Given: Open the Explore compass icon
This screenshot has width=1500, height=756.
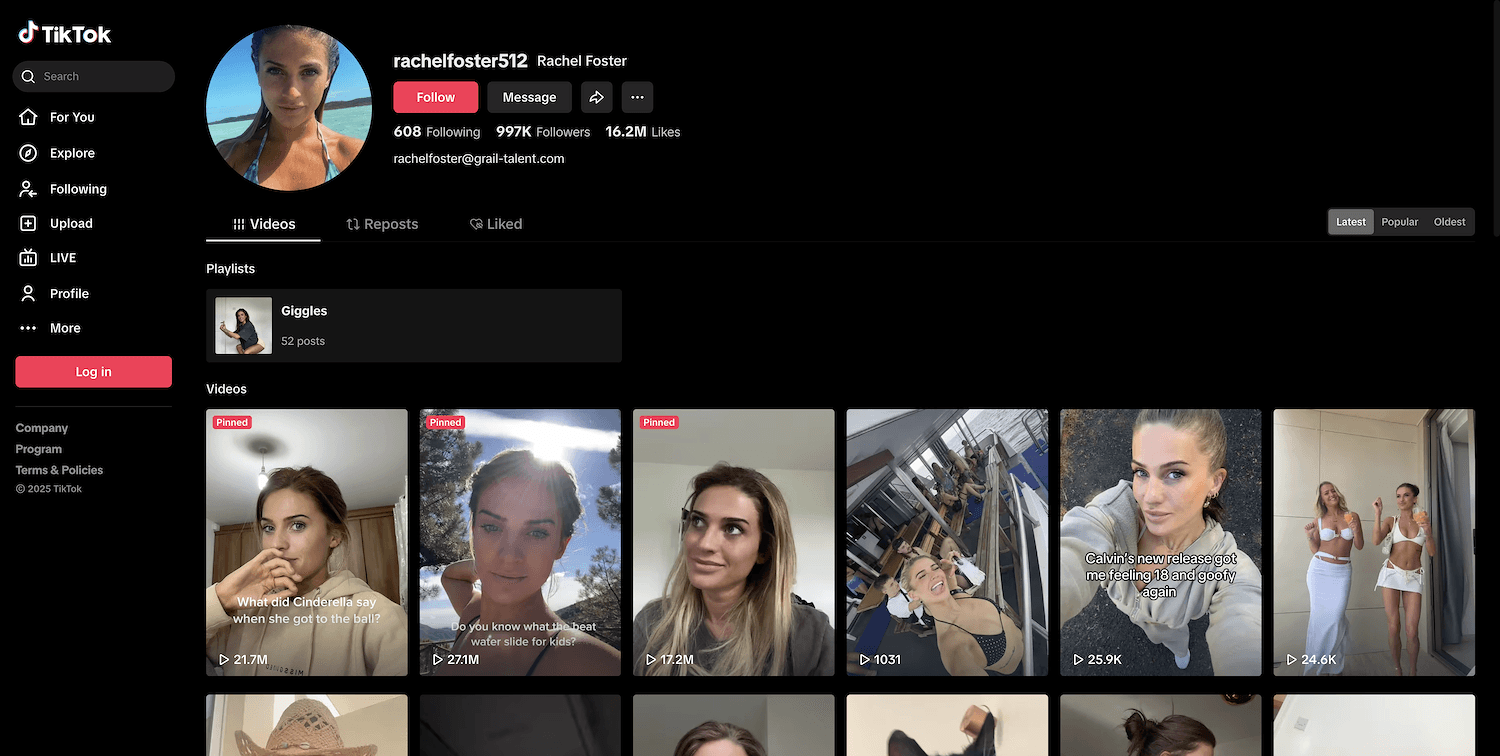Looking at the screenshot, I should pyautogui.click(x=28, y=153).
